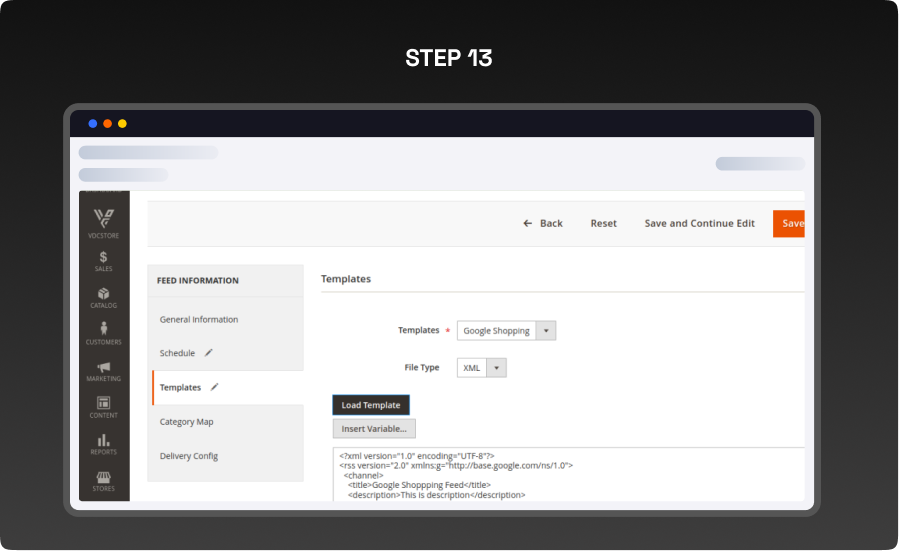Click the pencil icon next to Templates
This screenshot has height=551, width=899.
point(215,387)
